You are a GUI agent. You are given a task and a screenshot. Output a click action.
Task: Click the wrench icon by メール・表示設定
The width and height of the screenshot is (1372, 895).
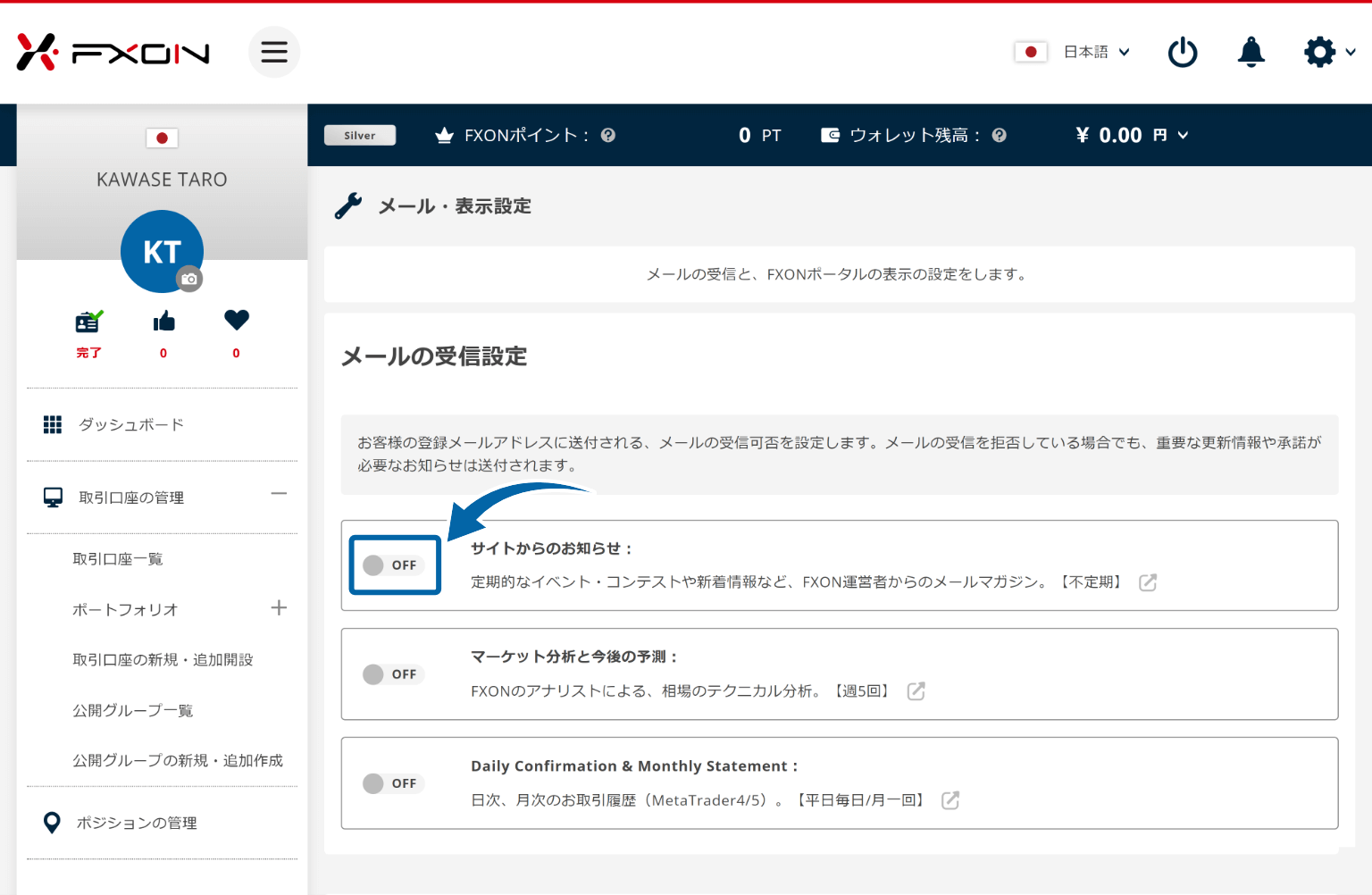[x=348, y=206]
